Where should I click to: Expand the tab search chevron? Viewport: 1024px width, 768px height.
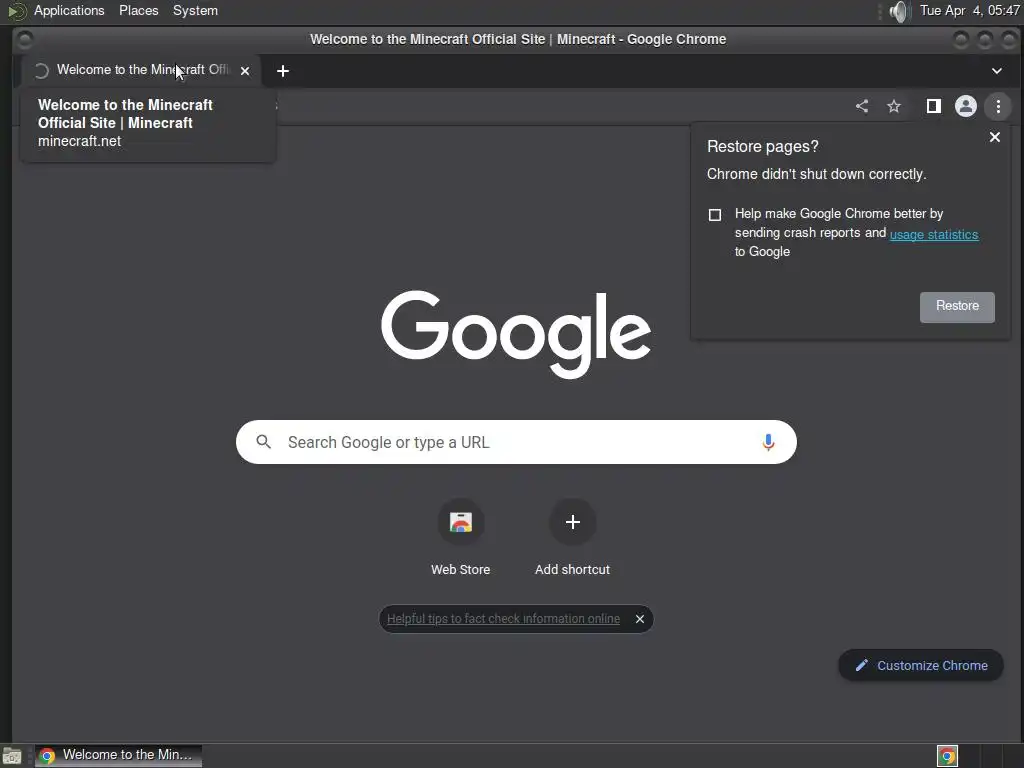pyautogui.click(x=997, y=71)
